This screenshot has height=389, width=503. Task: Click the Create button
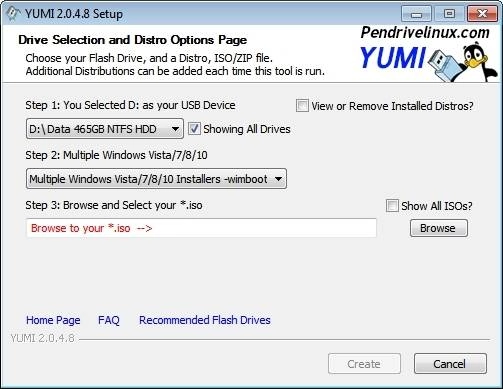pyautogui.click(x=364, y=364)
